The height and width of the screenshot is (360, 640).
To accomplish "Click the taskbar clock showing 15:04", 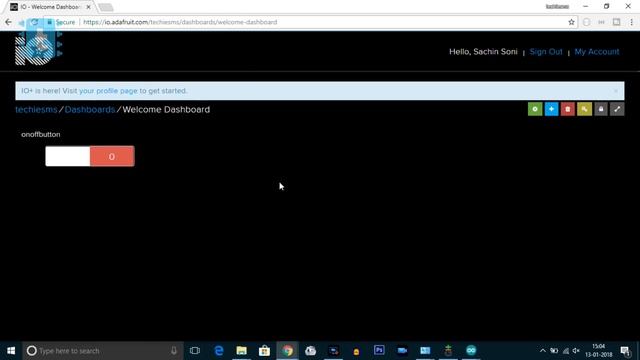I will tap(599, 351).
